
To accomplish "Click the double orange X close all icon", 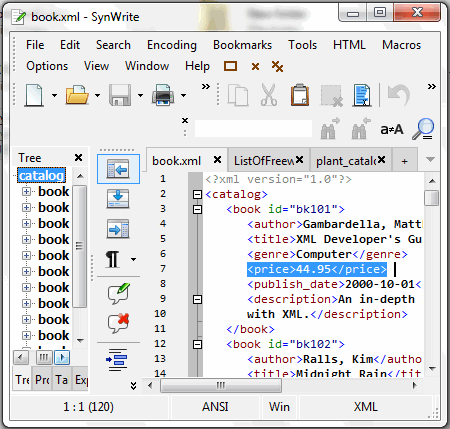I will 277,66.
